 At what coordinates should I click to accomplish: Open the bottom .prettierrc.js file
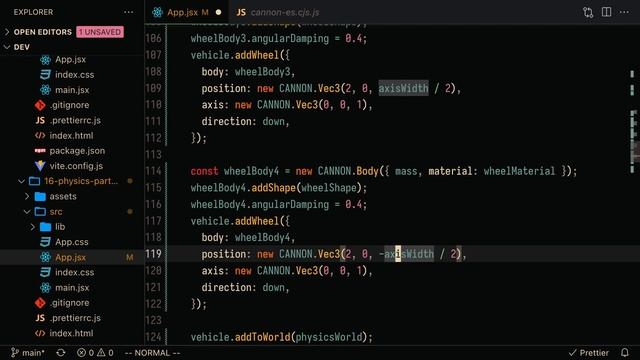[75, 318]
